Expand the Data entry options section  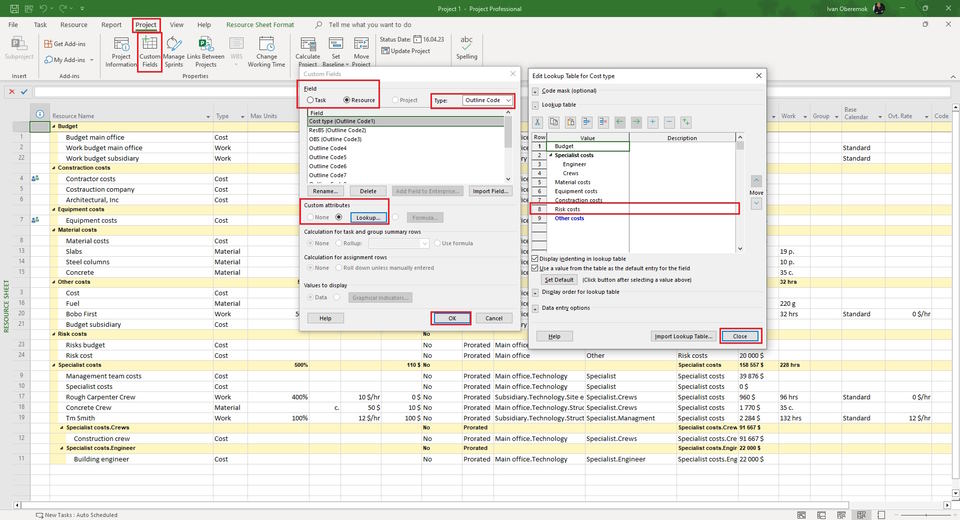coord(535,309)
